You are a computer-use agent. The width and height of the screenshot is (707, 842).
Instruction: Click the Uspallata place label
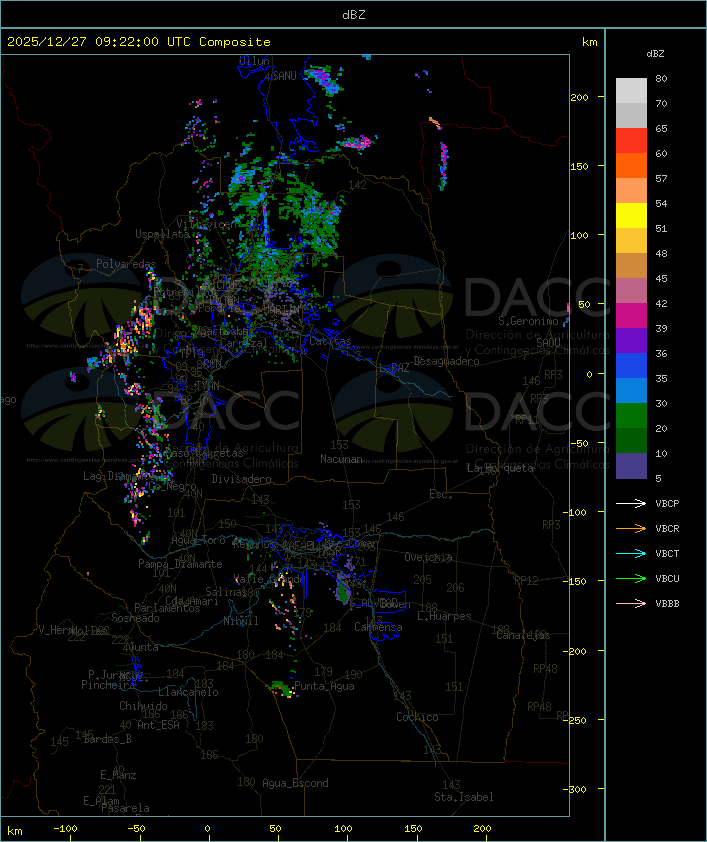[x=162, y=234]
